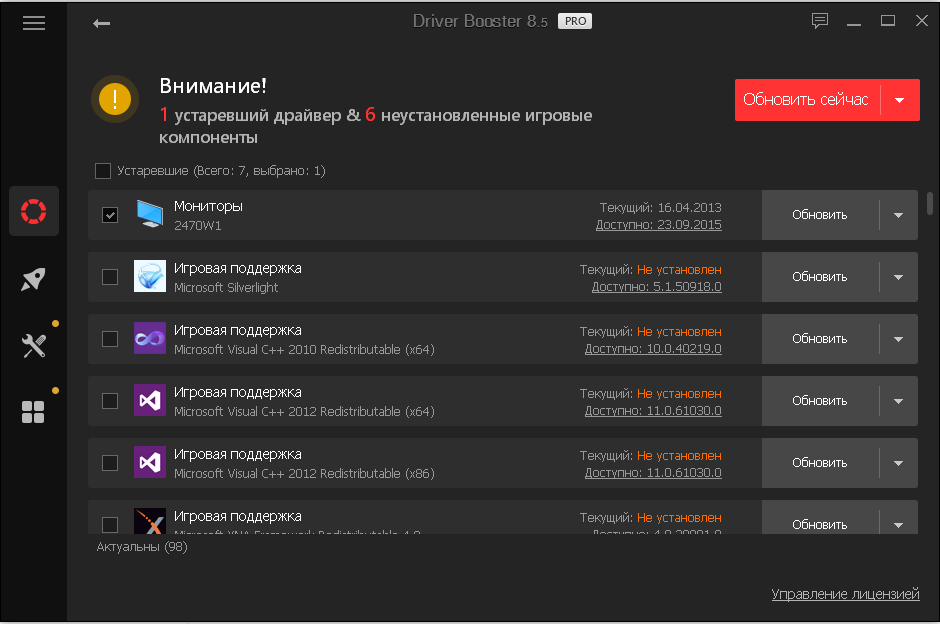Expand dropdown for Visual C++ 2012 (x64) row
The height and width of the screenshot is (624, 940).
898,401
